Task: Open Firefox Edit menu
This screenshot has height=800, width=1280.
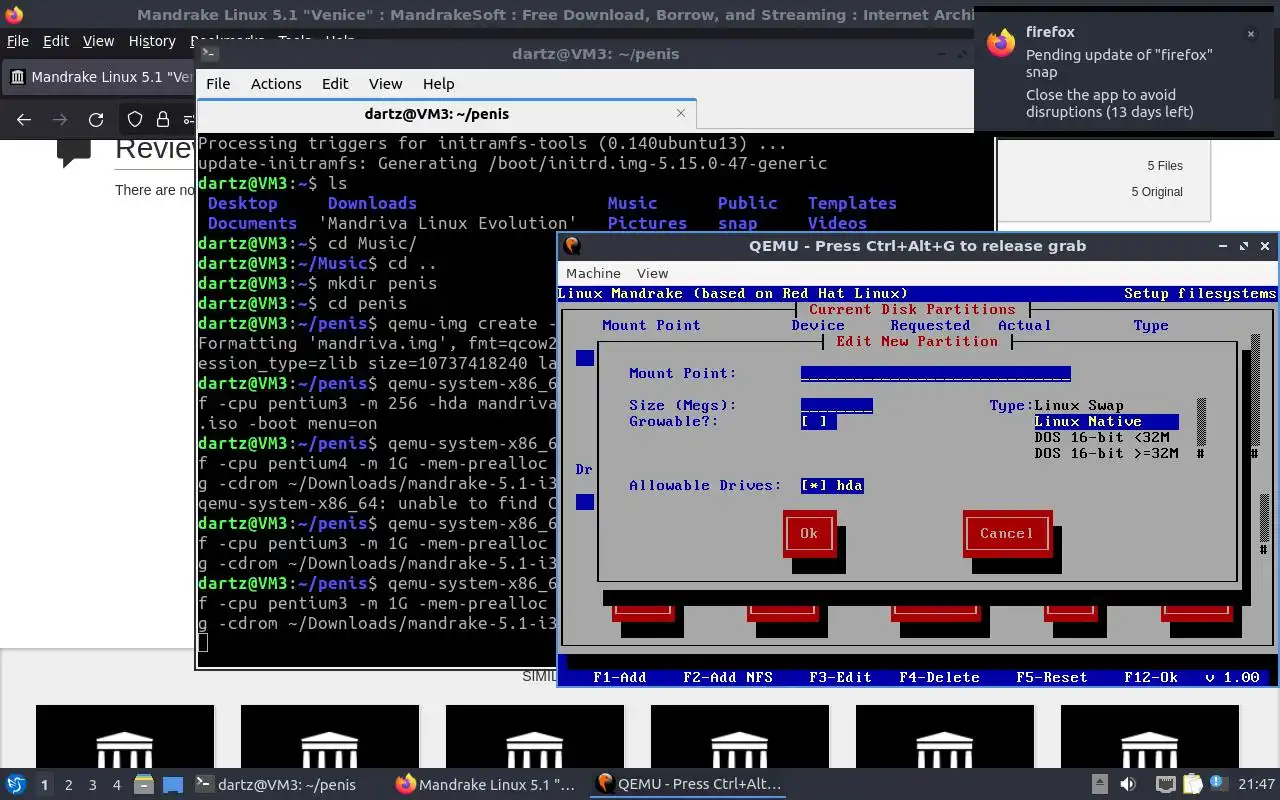Action: tap(56, 41)
